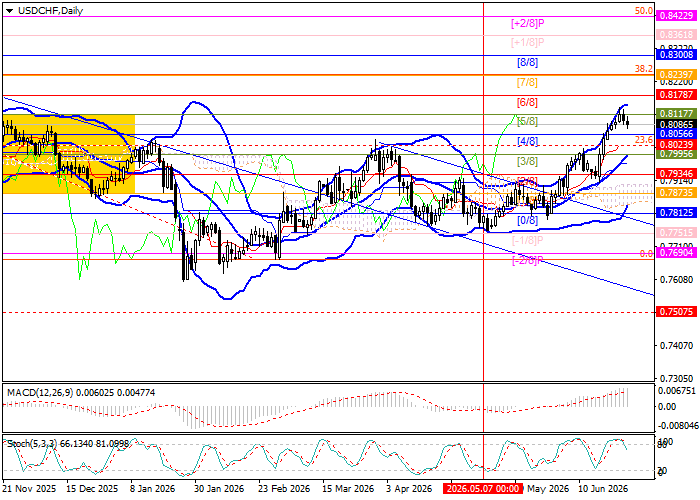Screen dimensions: 700x500
Task: Select the [6/8] Murrey level label
Action: coord(527,102)
